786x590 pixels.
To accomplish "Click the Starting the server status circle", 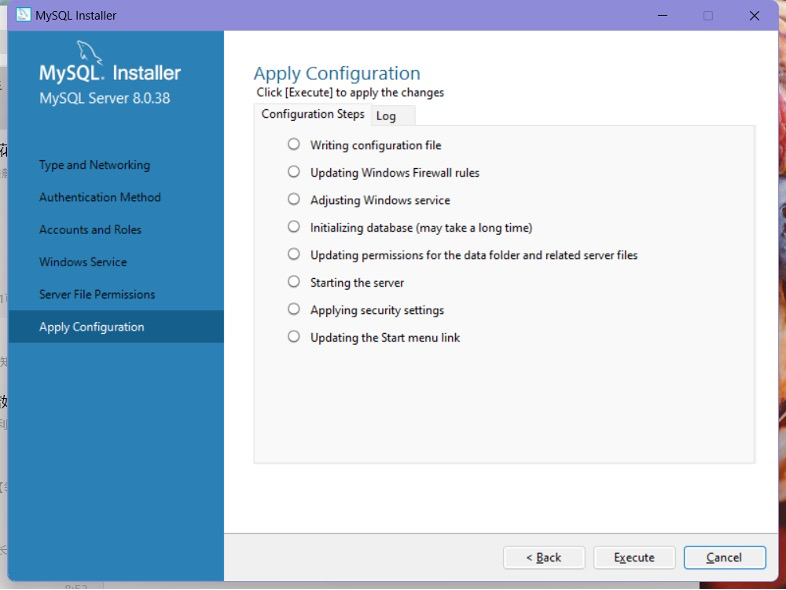I will click(294, 282).
